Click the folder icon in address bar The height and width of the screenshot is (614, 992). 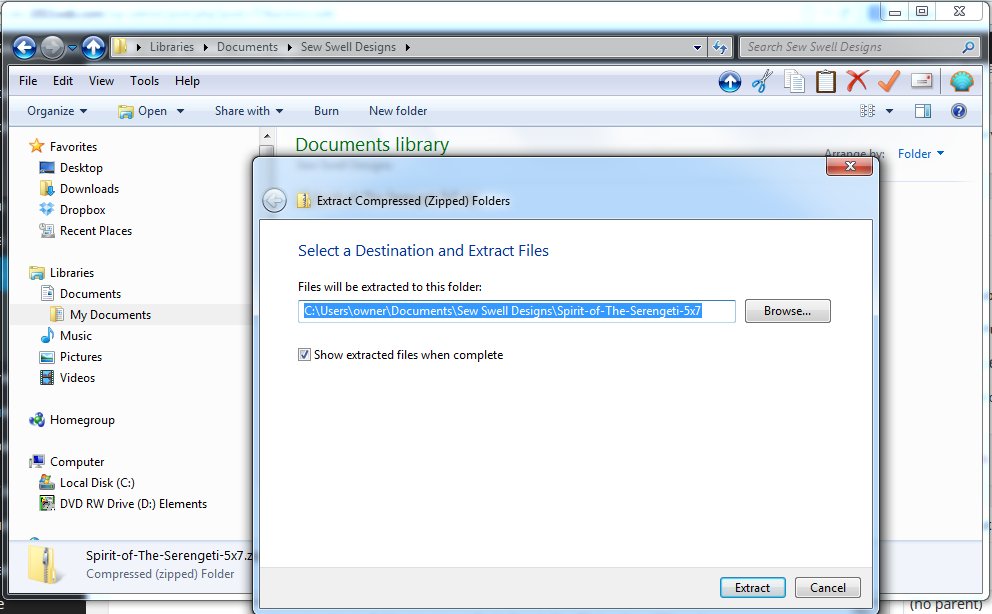(x=120, y=47)
